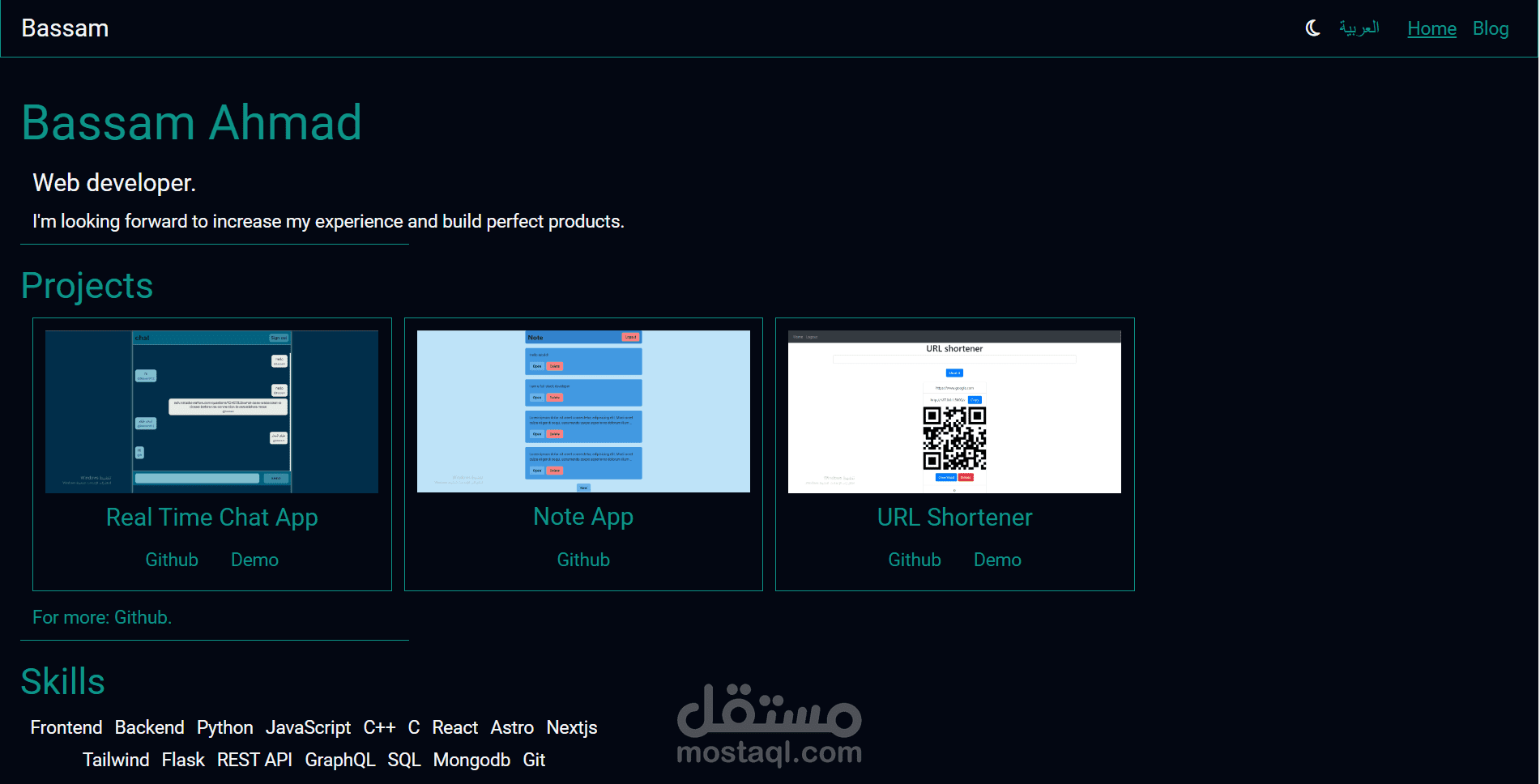Select the Python skill tag
The height and width of the screenshot is (784, 1540).
[225, 727]
